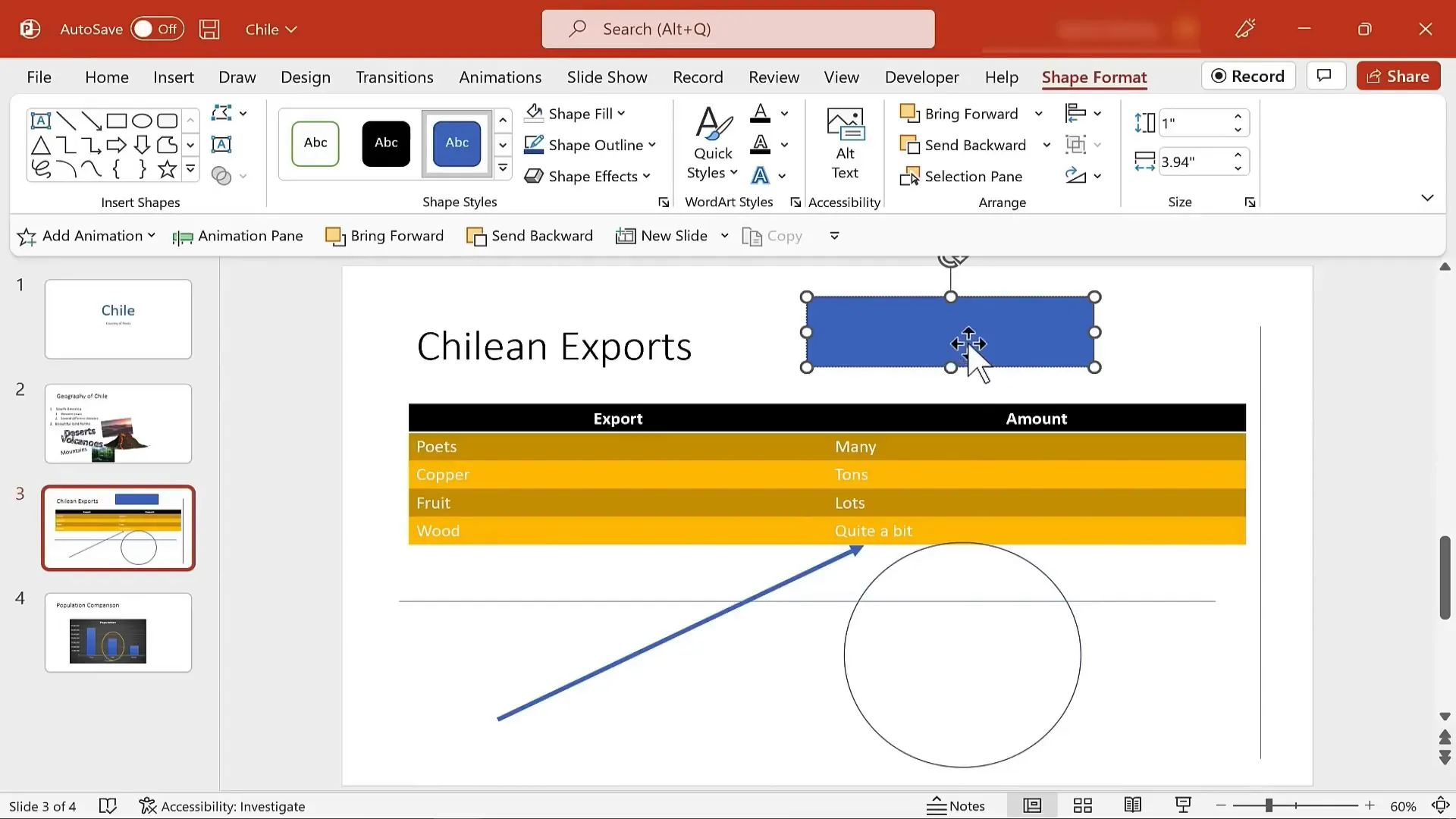Click the shape height field showing 1"

point(1194,122)
